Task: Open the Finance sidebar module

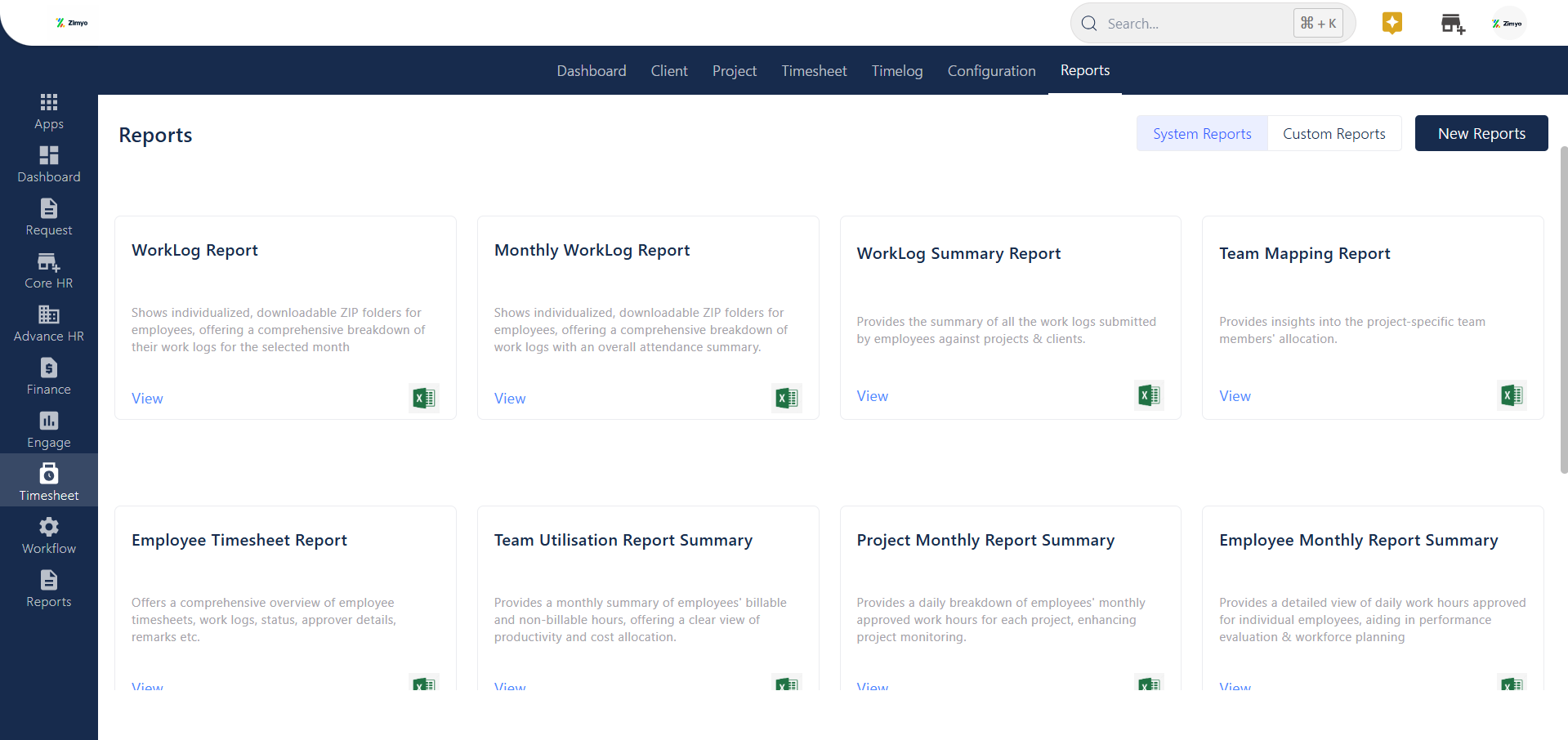Action: (x=49, y=377)
